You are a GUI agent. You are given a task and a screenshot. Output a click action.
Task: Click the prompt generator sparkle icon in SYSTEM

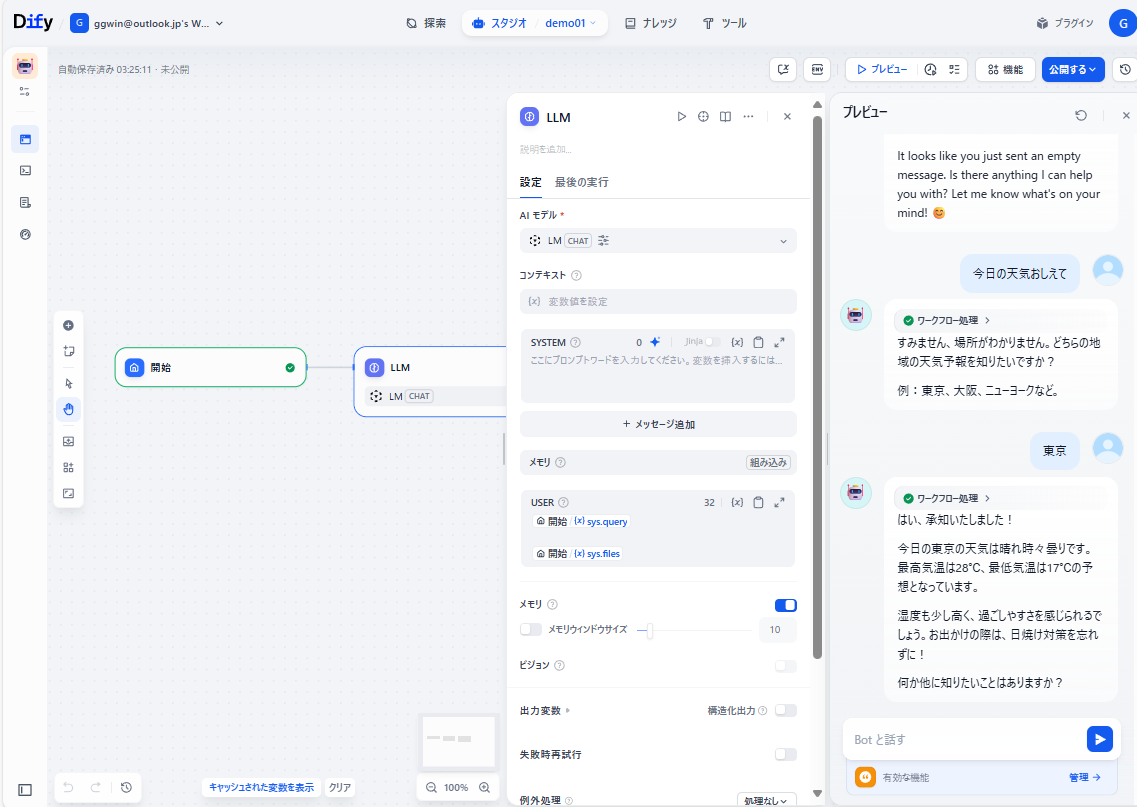tap(655, 342)
